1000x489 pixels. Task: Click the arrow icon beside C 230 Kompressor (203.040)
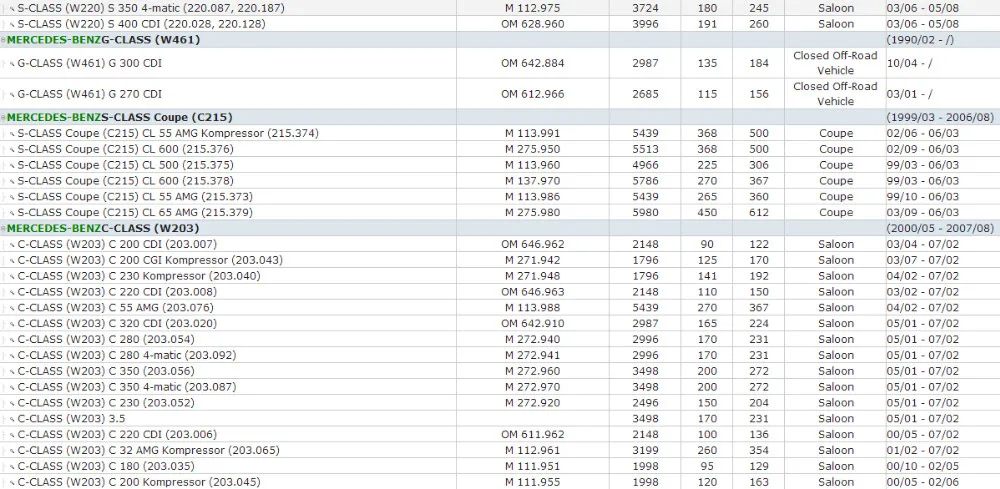(12, 277)
